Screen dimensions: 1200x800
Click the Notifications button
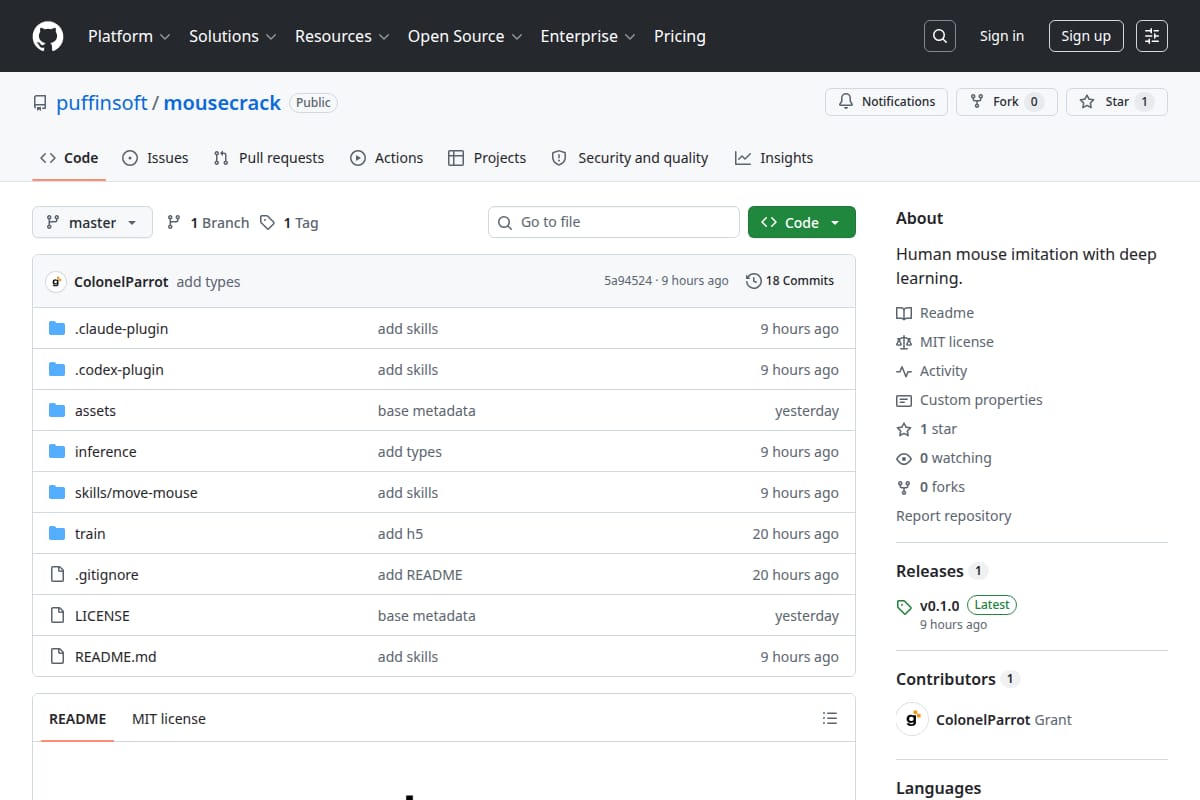click(x=886, y=102)
